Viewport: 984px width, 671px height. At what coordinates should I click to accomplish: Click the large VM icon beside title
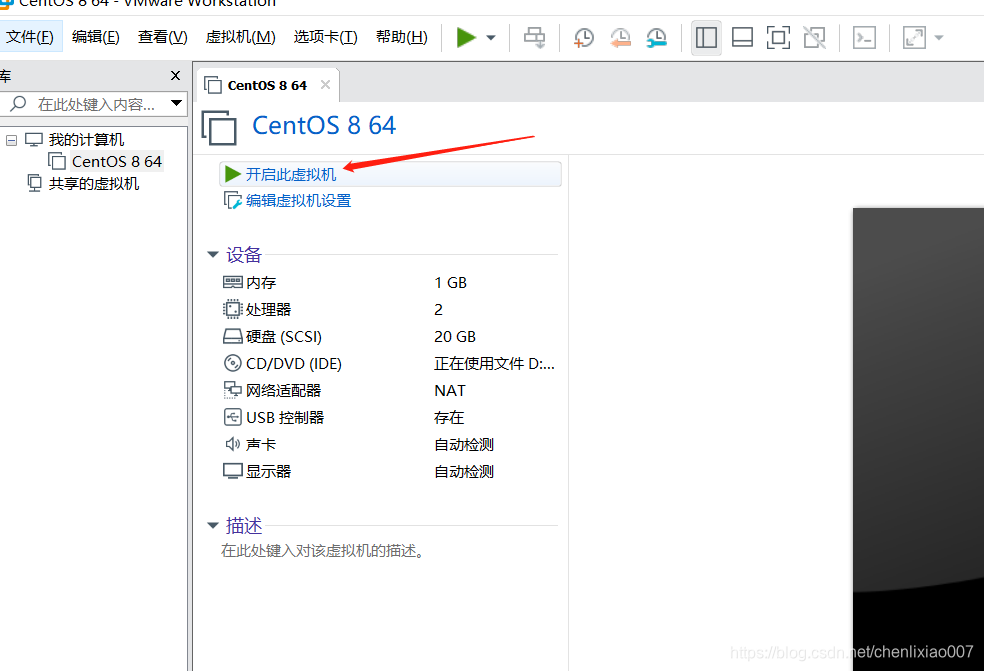coord(219,127)
